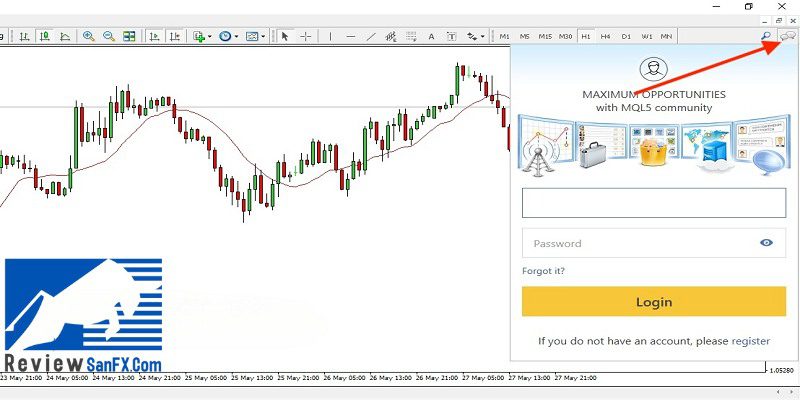800x400 pixels.
Task: Expand the templates dropdown arrow
Action: click(x=263, y=37)
